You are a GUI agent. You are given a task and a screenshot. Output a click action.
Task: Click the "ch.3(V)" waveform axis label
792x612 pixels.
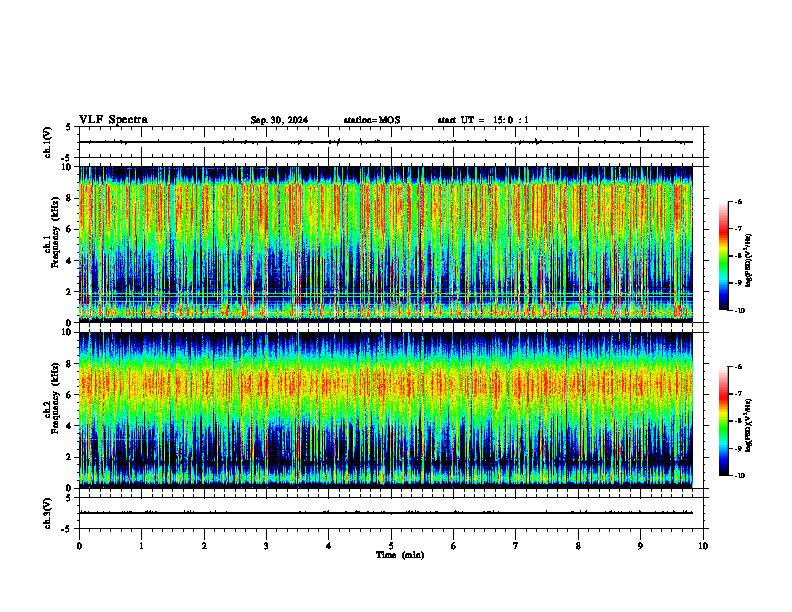(47, 513)
